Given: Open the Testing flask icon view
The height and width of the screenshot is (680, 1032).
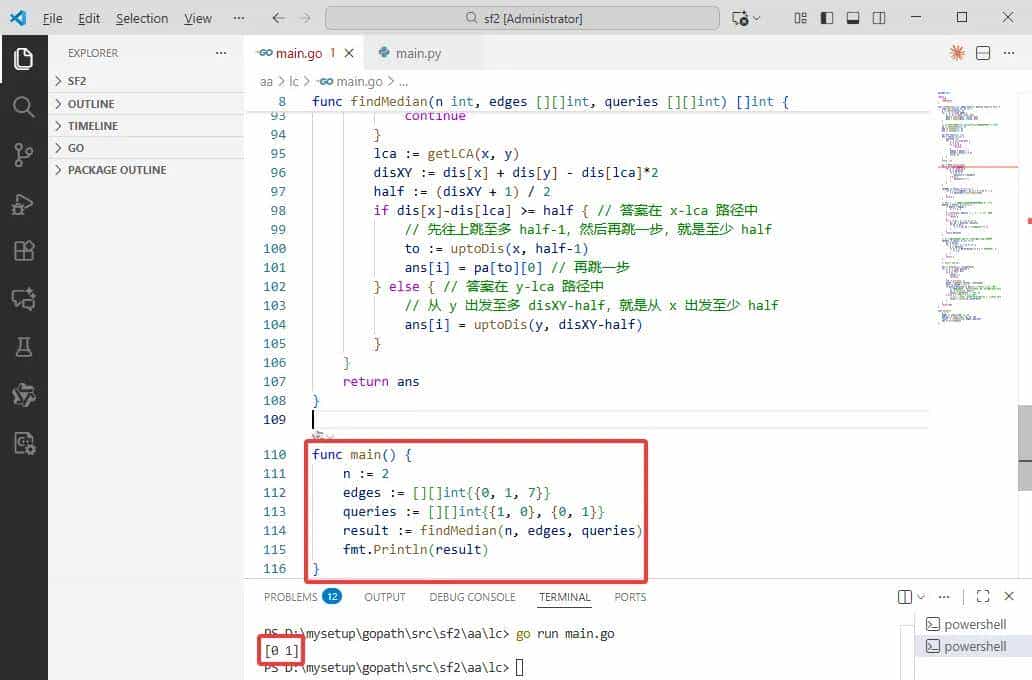Looking at the screenshot, I should tap(24, 346).
